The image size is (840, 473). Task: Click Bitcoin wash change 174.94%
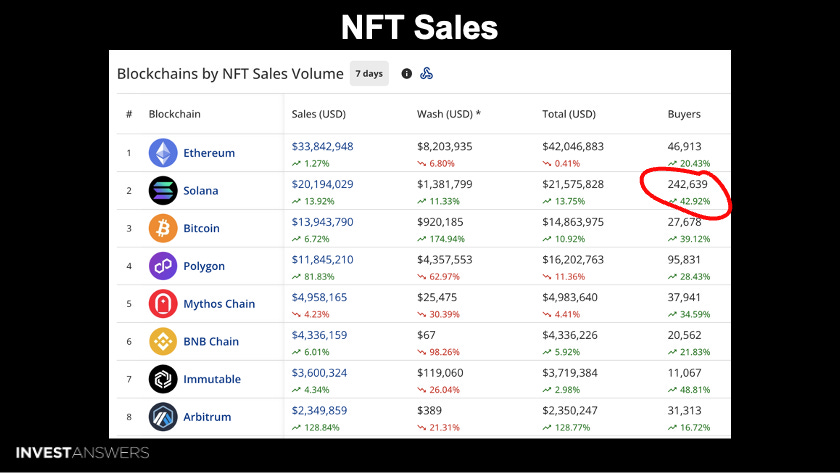(441, 239)
